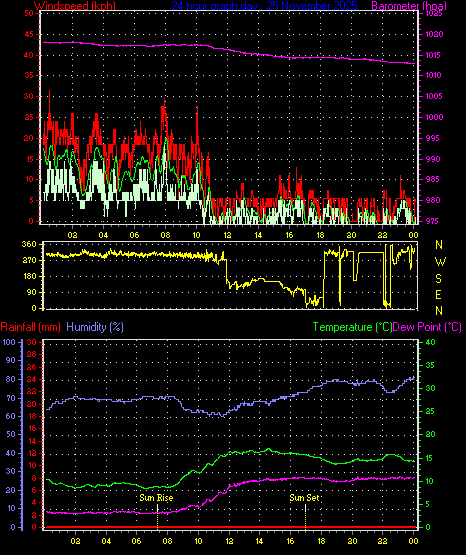
Task: Click the '995' barometer axis value
Action: point(432,138)
